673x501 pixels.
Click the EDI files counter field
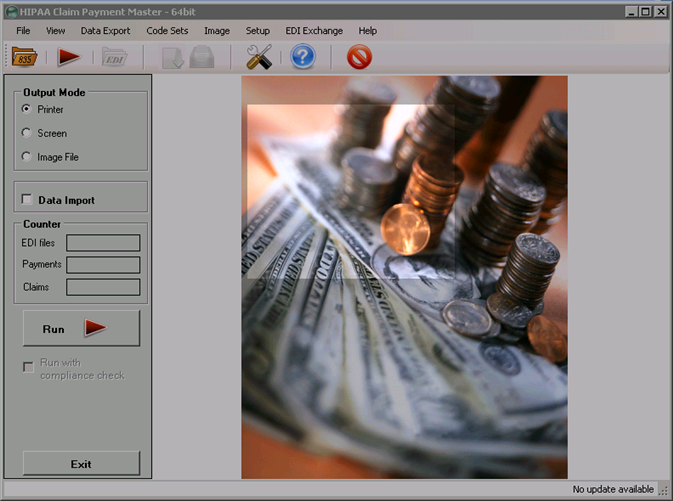click(x=103, y=242)
